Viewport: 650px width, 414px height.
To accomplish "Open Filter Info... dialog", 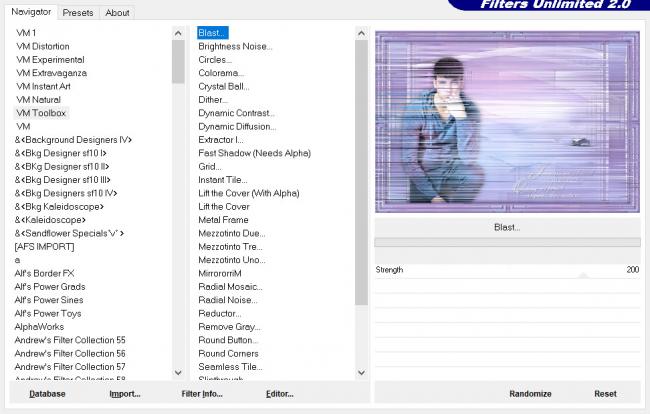I will coord(204,394).
